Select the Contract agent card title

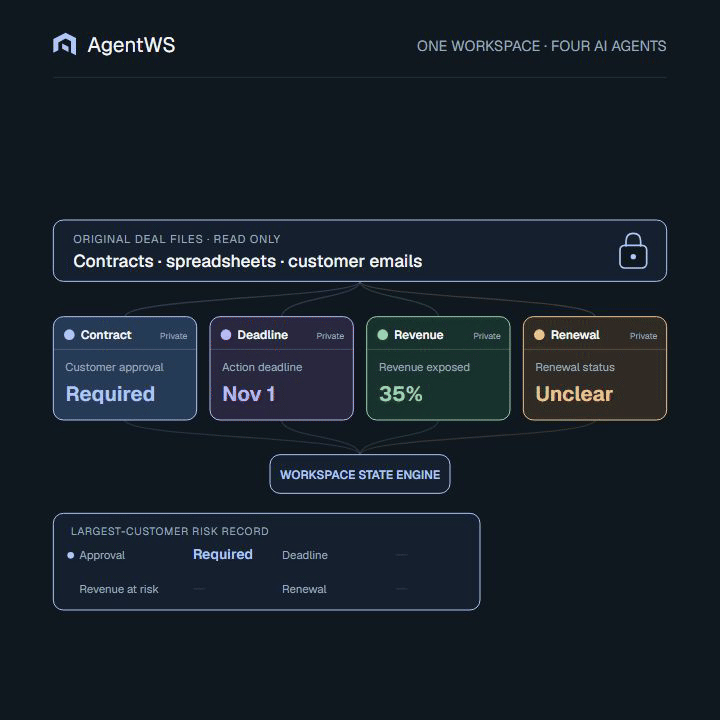click(106, 335)
